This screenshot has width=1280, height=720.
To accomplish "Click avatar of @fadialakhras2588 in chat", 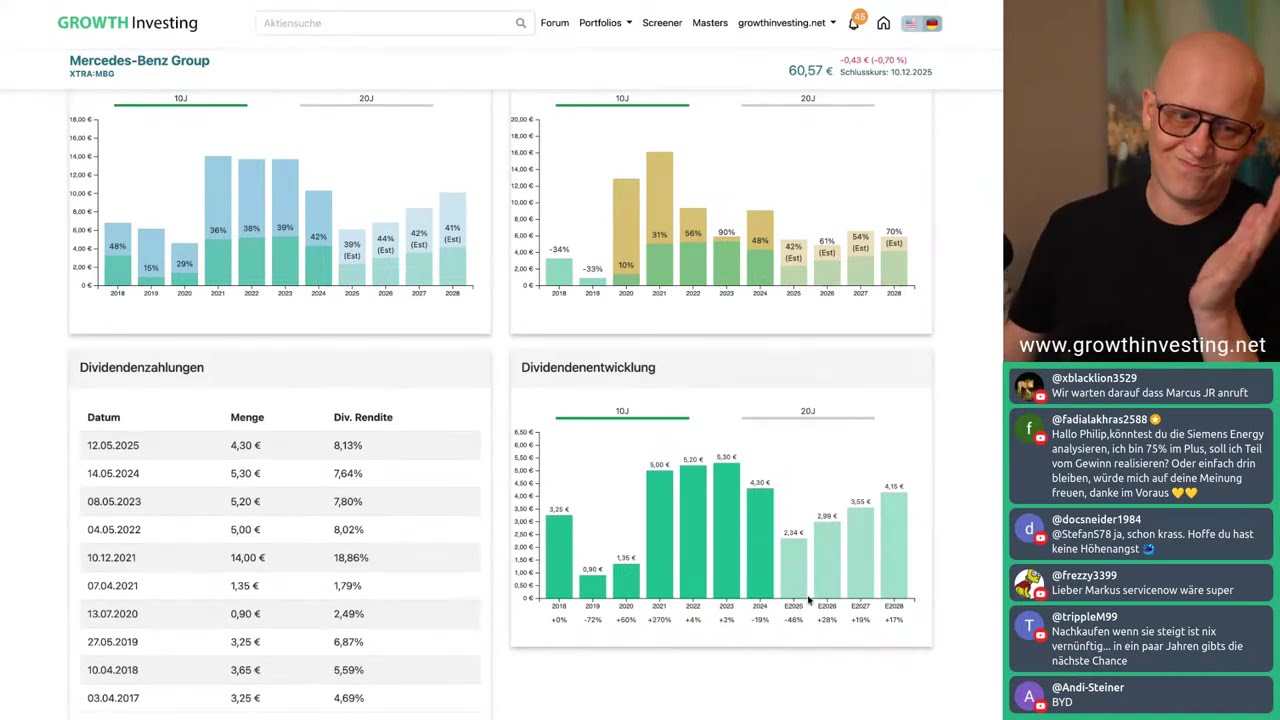I will pyautogui.click(x=1028, y=428).
